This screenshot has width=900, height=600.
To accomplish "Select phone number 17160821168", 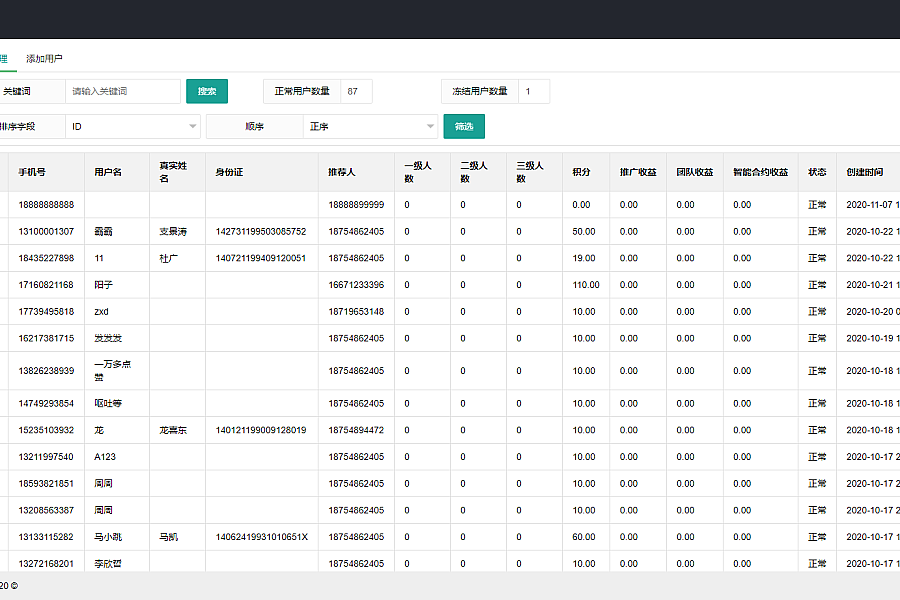I will point(46,285).
